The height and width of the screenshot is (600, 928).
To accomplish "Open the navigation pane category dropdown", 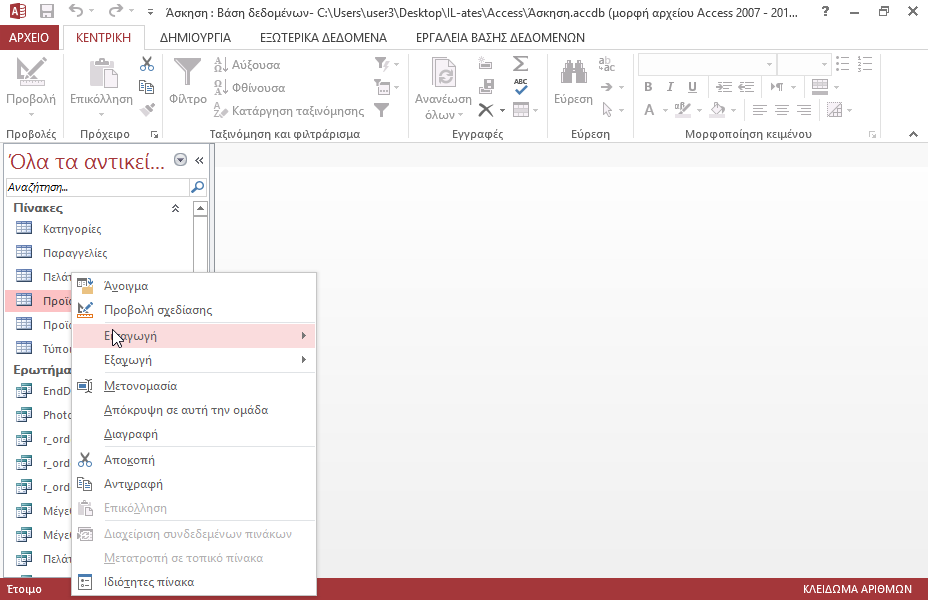I will (x=181, y=160).
